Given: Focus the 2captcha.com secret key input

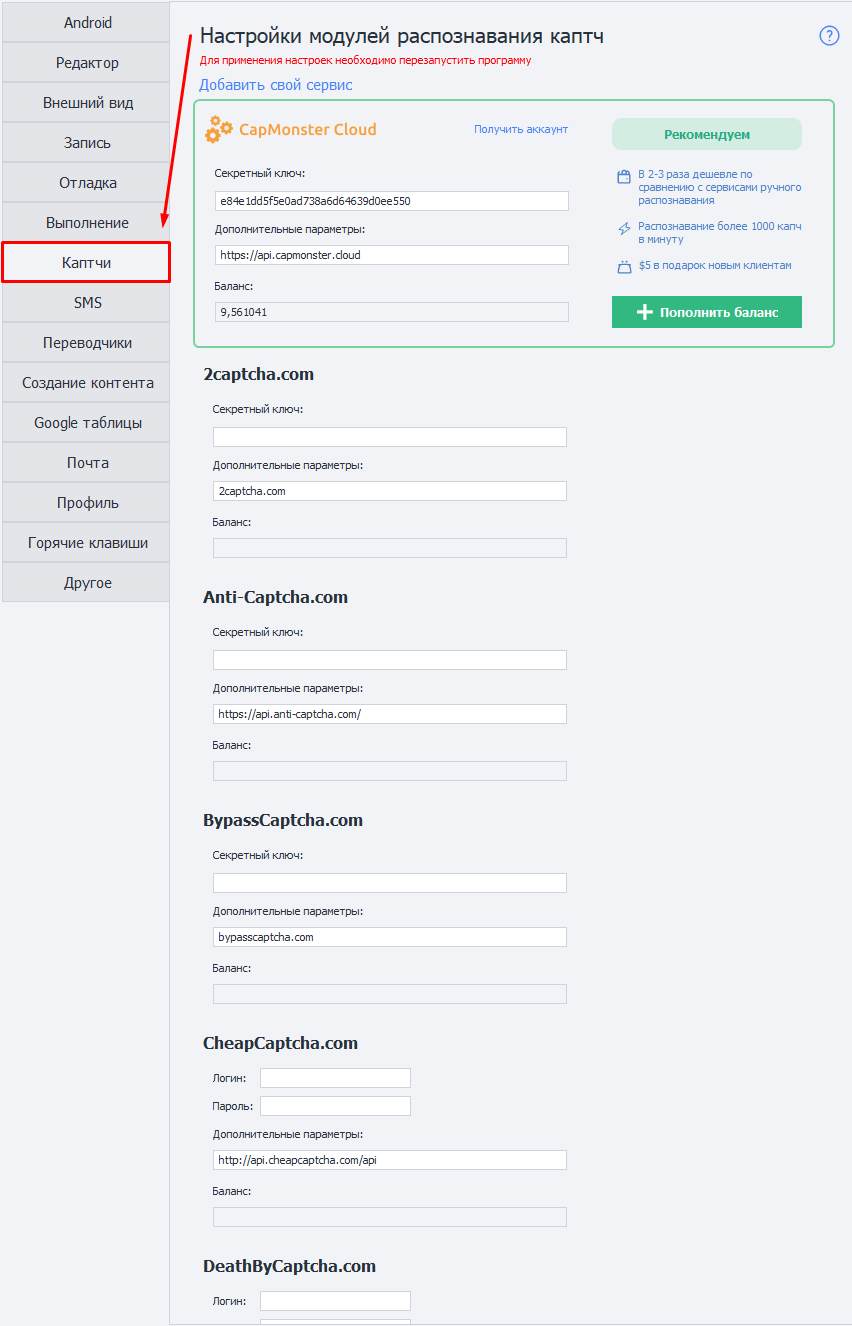Looking at the screenshot, I should (x=389, y=437).
